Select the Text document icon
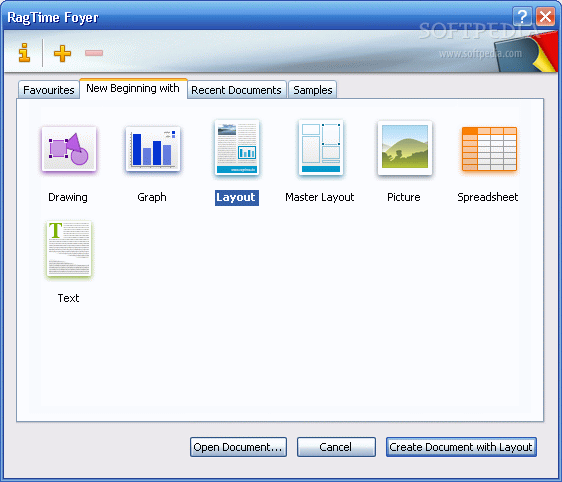562x482 pixels. 69,249
